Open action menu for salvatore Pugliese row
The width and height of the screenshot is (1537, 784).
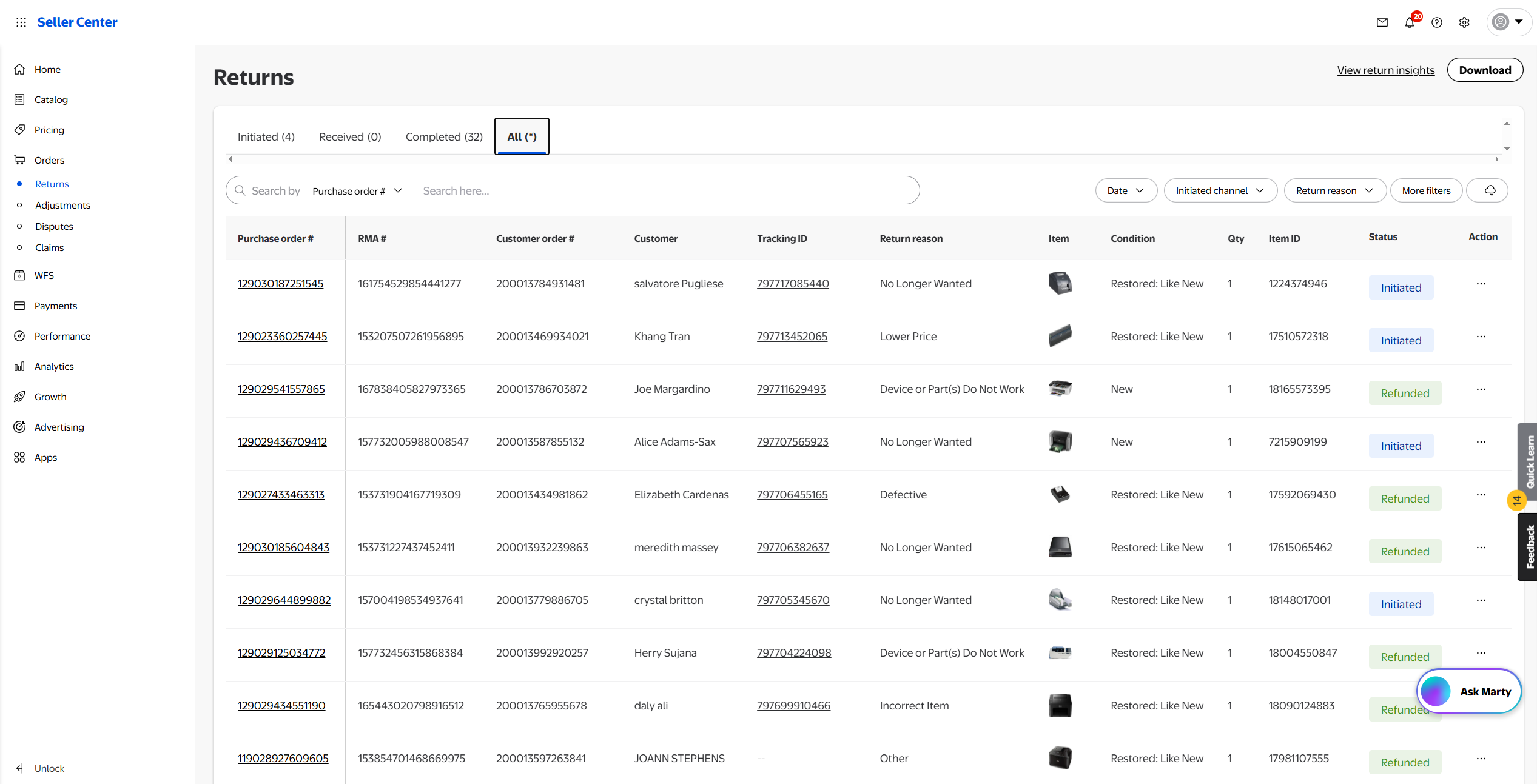[x=1481, y=283]
